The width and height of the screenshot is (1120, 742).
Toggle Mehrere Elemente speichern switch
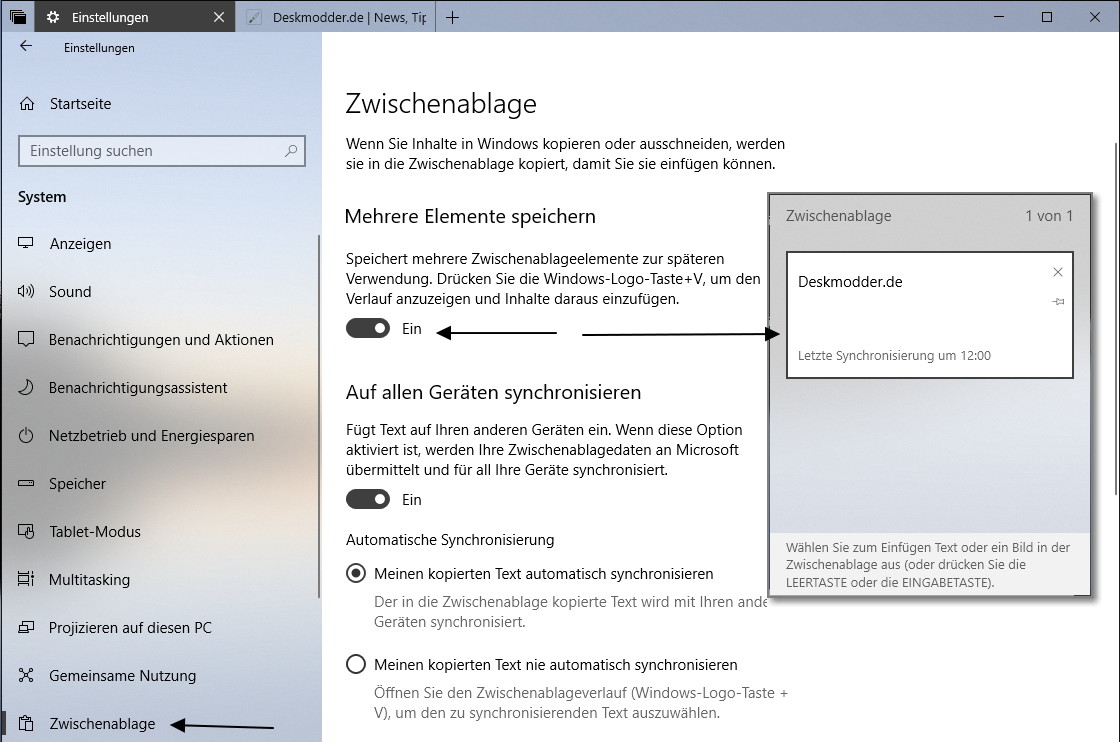[368, 329]
